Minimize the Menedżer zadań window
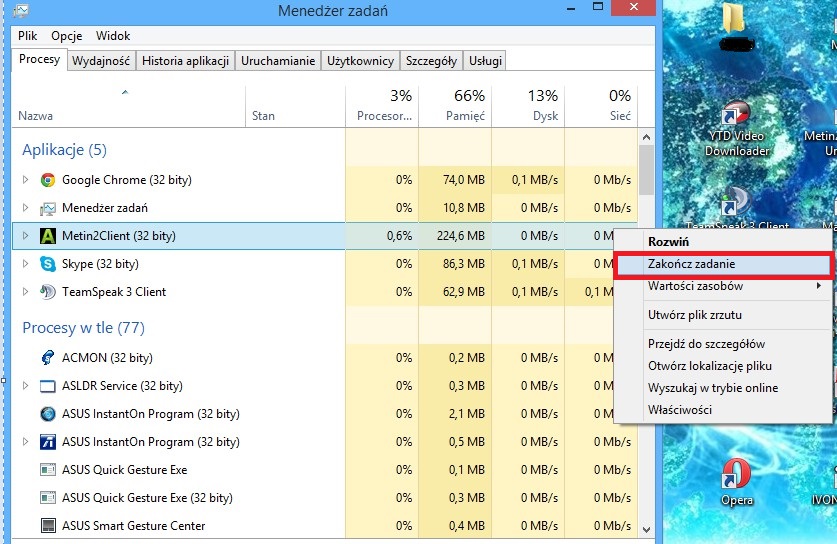Screen dimensions: 837x544 [x=571, y=9]
